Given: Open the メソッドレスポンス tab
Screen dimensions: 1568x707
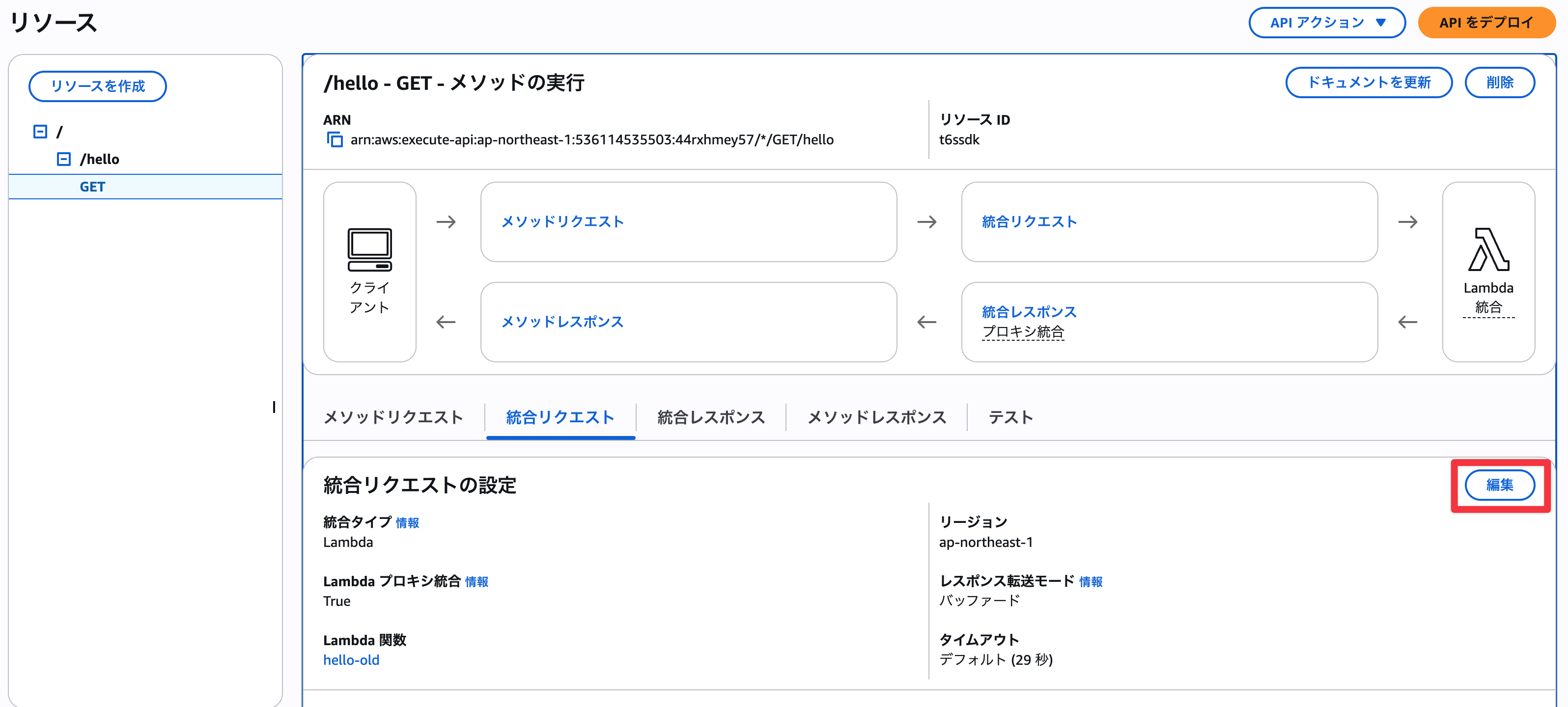Looking at the screenshot, I should [876, 417].
